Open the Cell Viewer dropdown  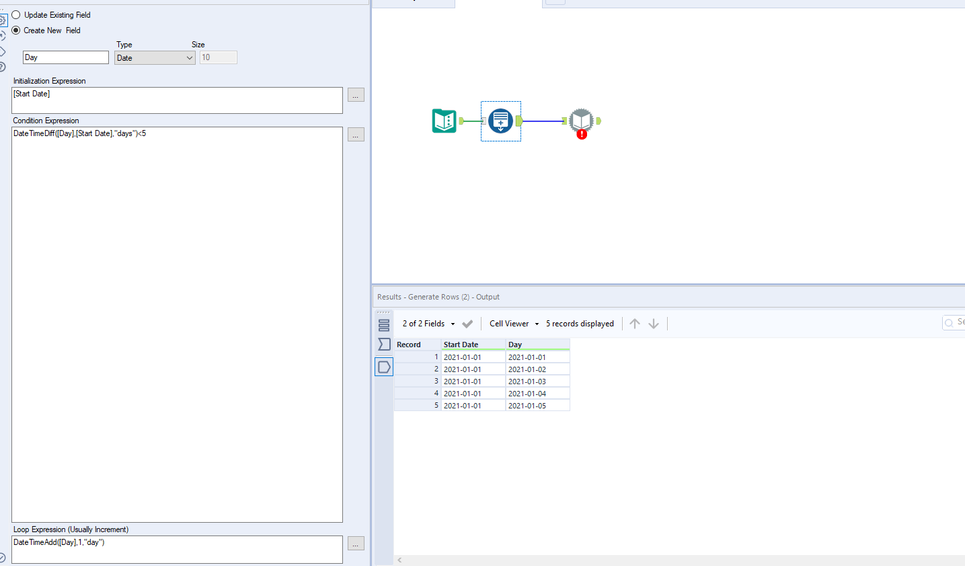click(x=514, y=324)
